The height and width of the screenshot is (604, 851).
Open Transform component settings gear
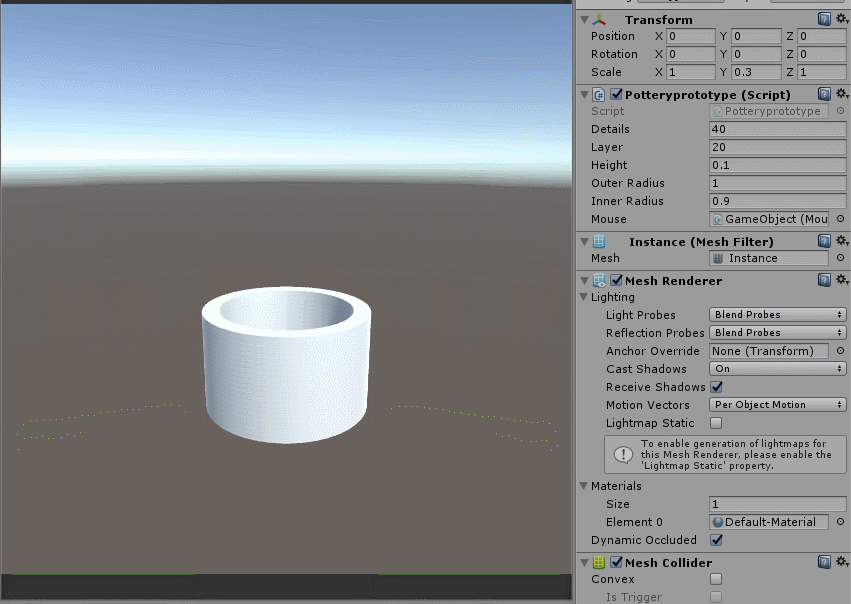tap(841, 19)
